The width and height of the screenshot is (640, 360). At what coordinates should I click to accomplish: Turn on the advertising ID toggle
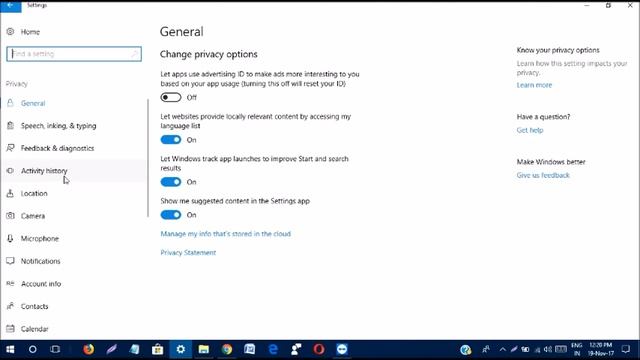click(171, 98)
